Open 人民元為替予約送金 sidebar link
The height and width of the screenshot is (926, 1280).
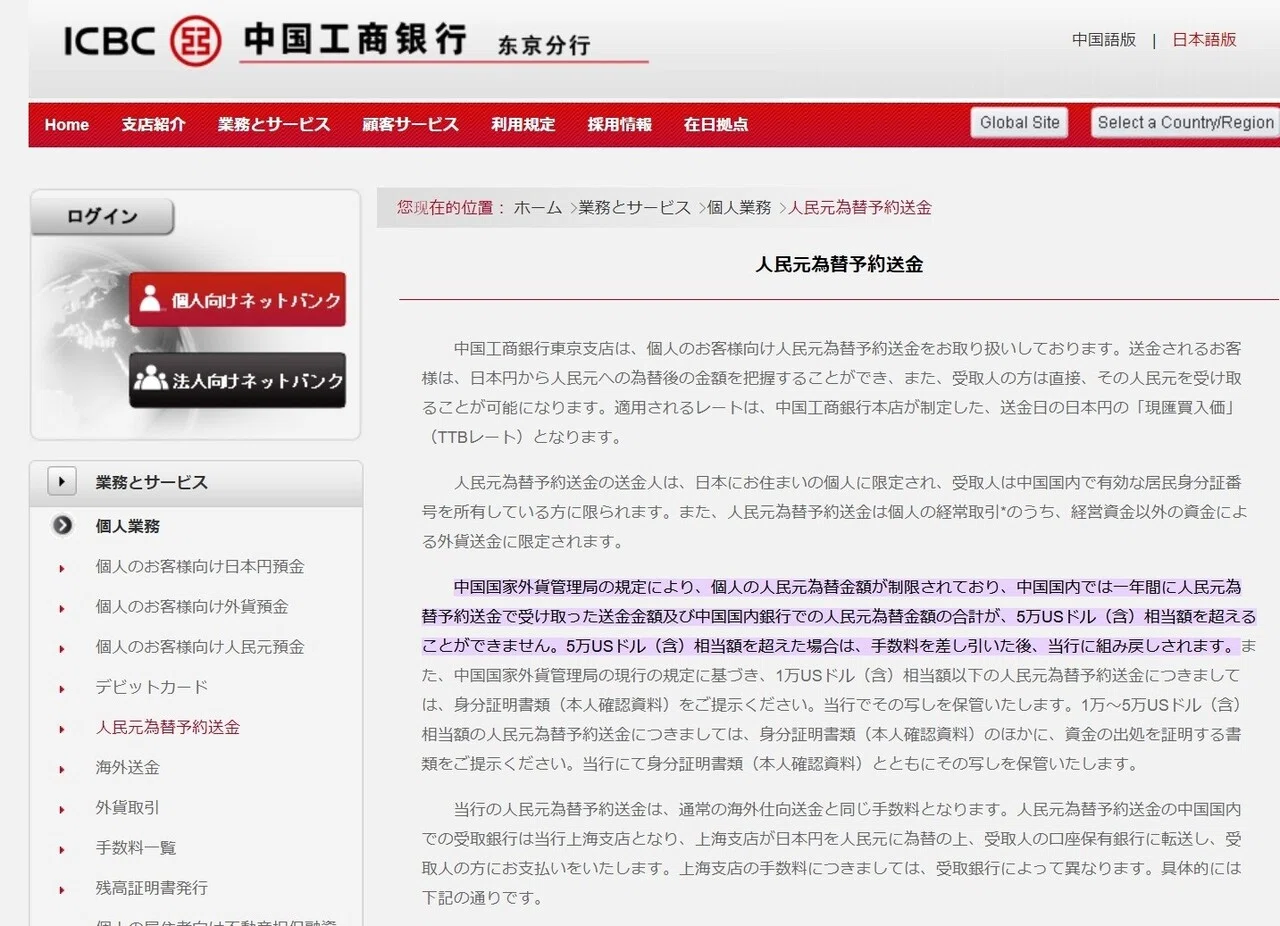pyautogui.click(x=168, y=727)
